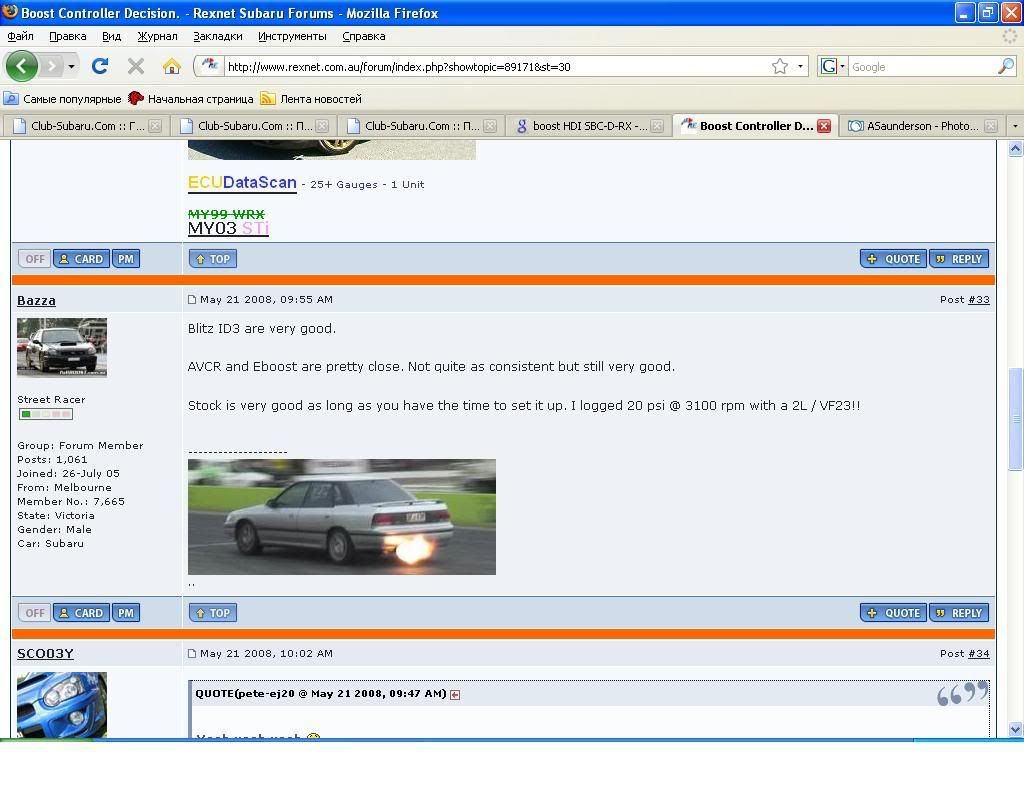
Task: Reload the current page
Action: 100,66
